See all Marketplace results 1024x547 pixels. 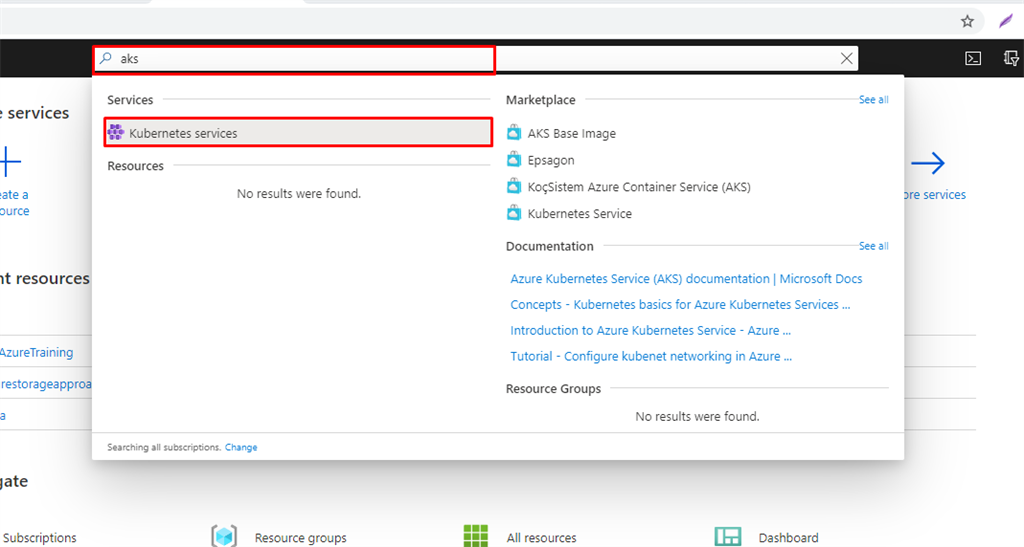873,100
